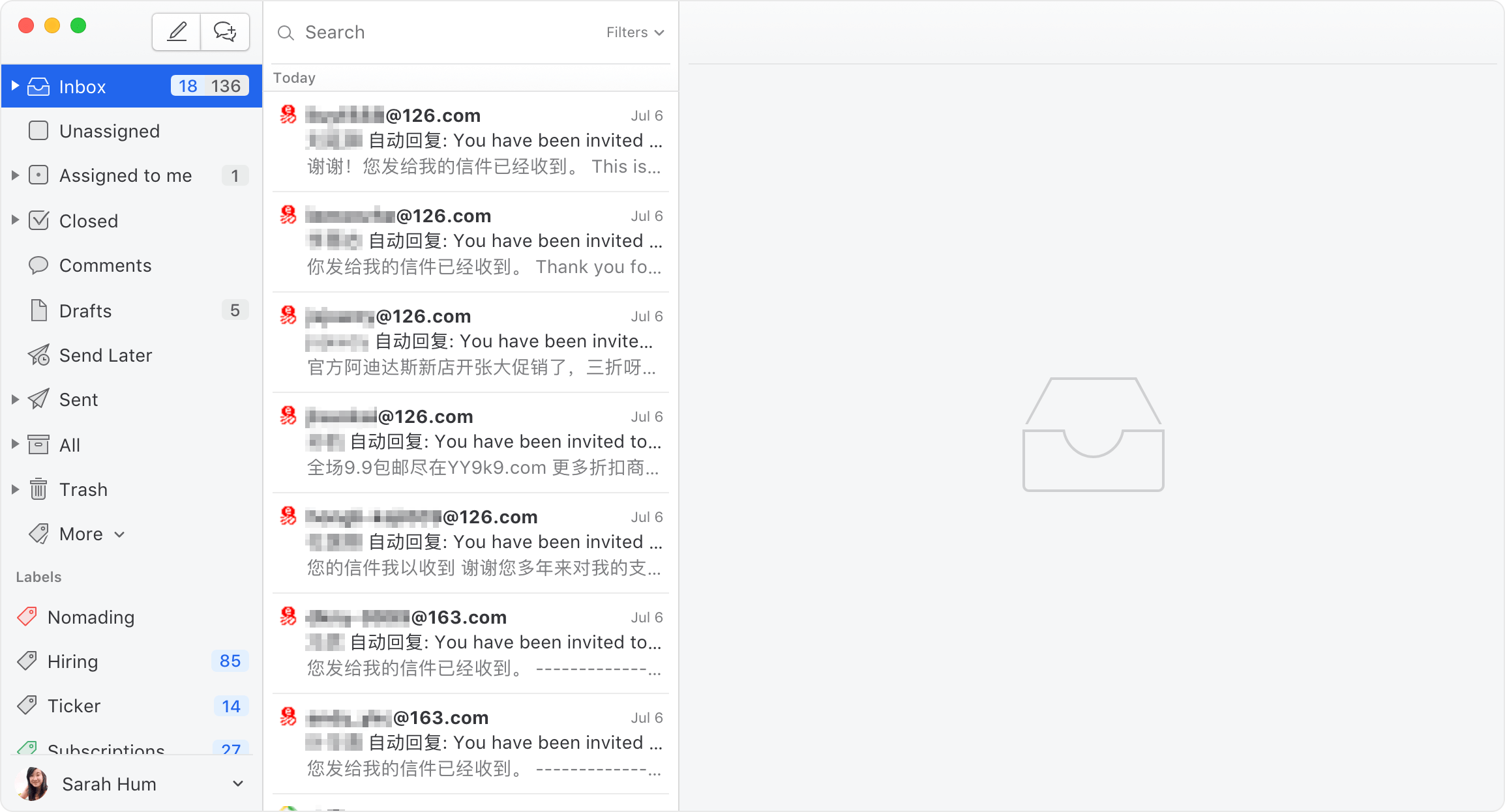This screenshot has width=1505, height=812.
Task: Open the Trash folder
Action: pyautogui.click(x=132, y=489)
